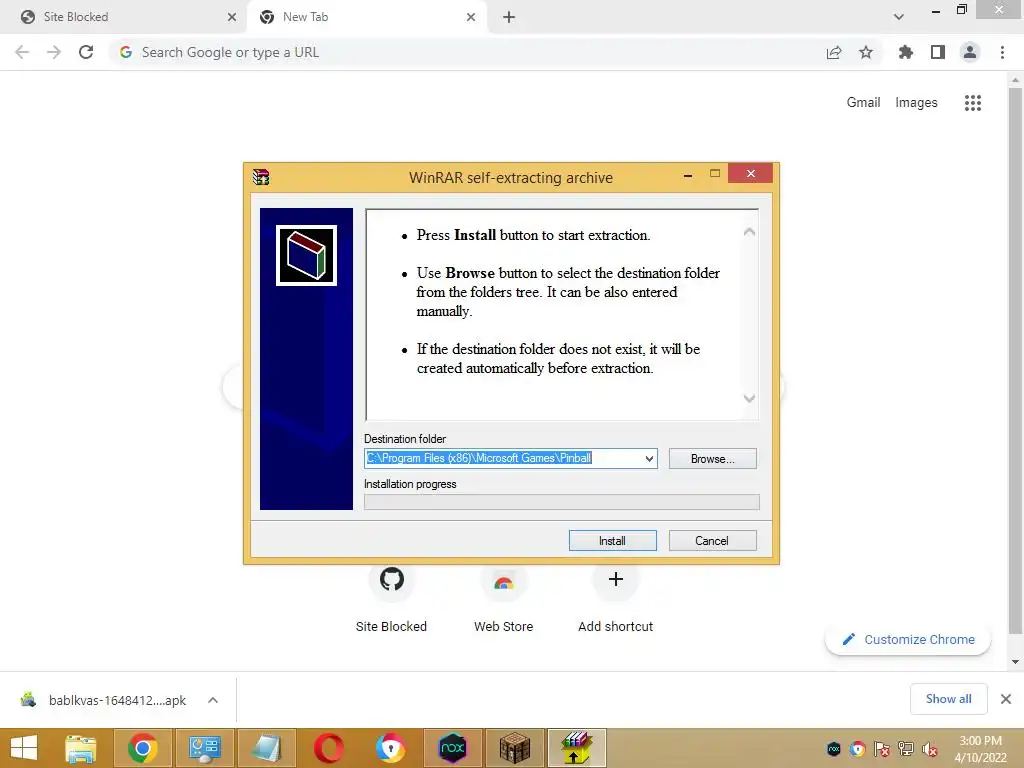Close the WinRAR self-extracting archive dialog
Viewport: 1024px width, 768px height.
coord(750,173)
